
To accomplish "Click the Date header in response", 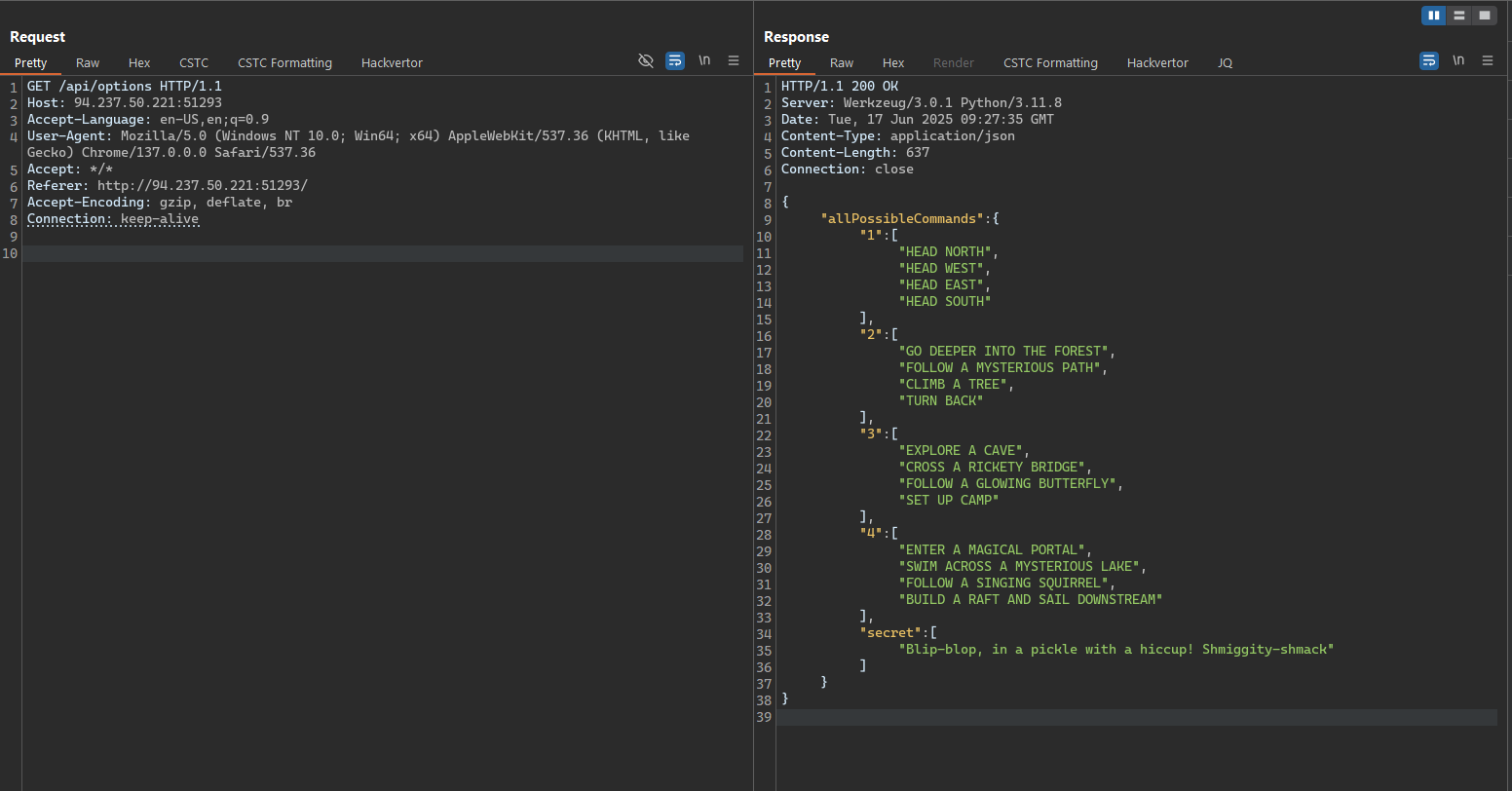I will pyautogui.click(x=918, y=120).
